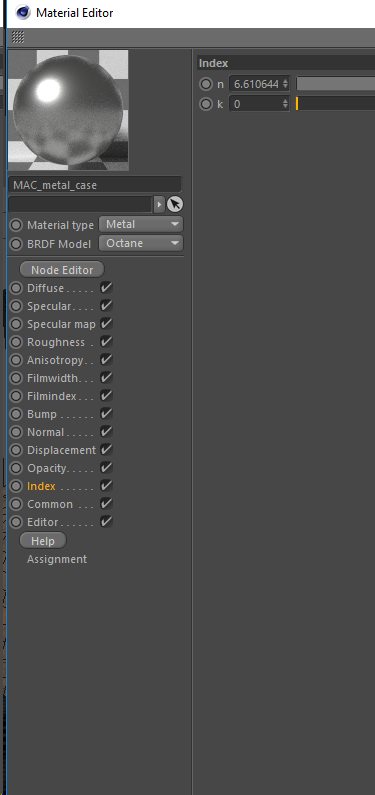Select the Roughness channel
375x795 pixels.
click(56, 342)
